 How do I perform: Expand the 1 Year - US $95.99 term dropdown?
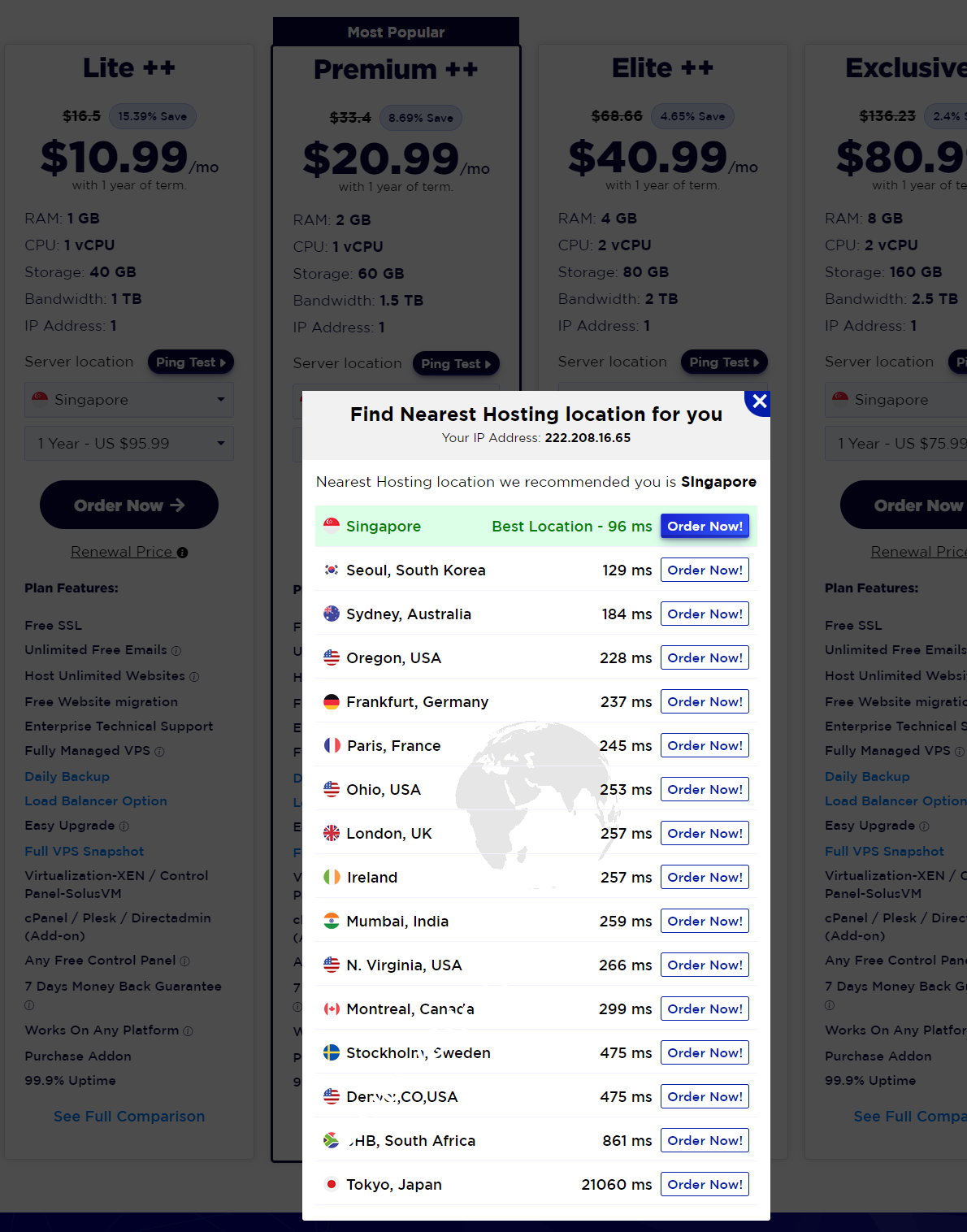pos(129,444)
